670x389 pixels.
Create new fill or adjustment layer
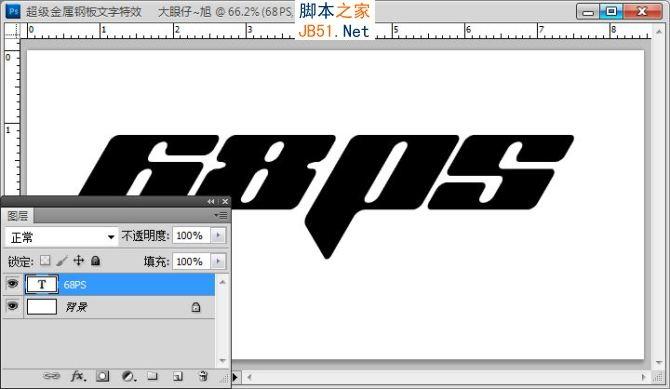click(128, 376)
